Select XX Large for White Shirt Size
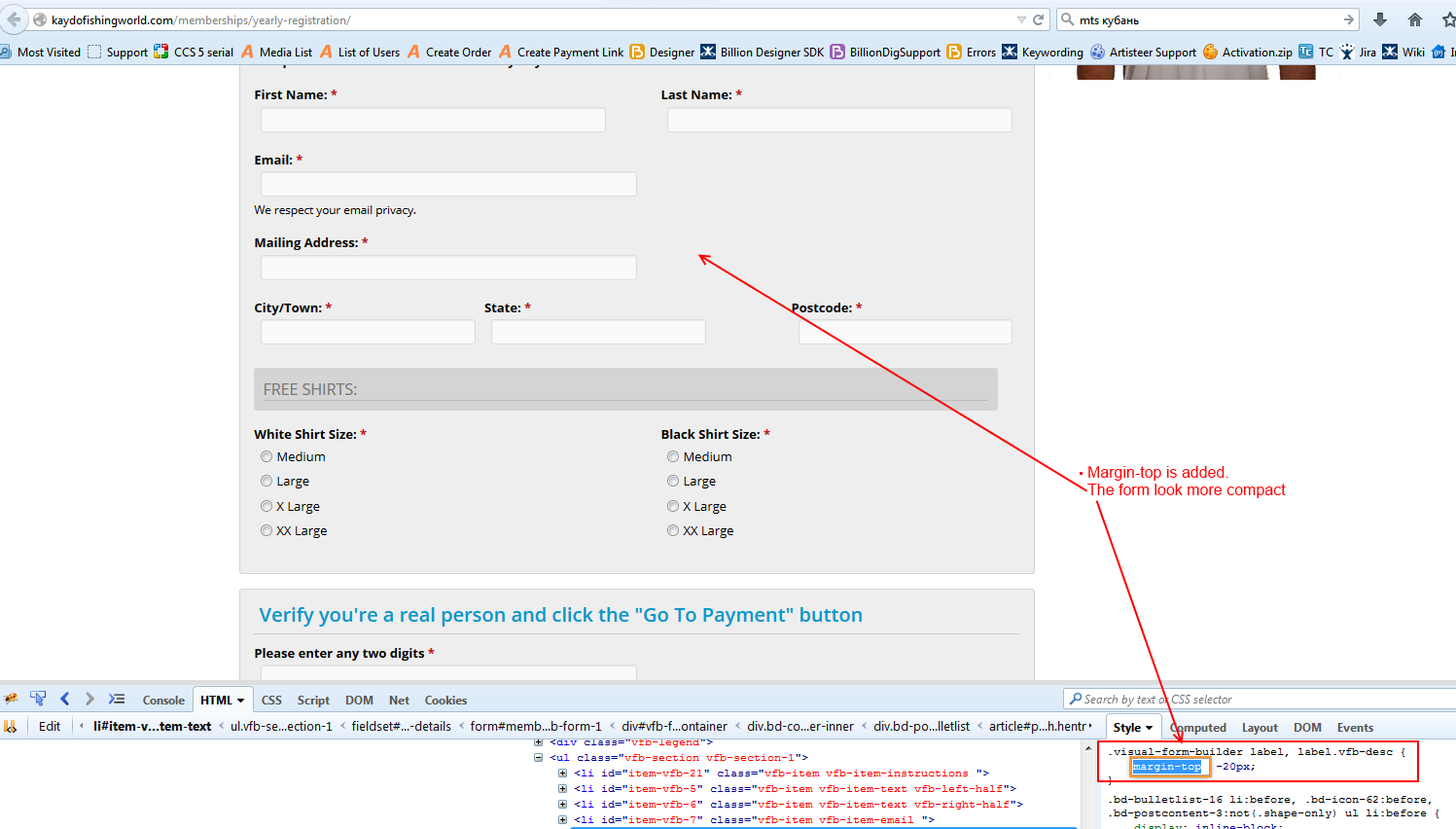 (x=266, y=530)
